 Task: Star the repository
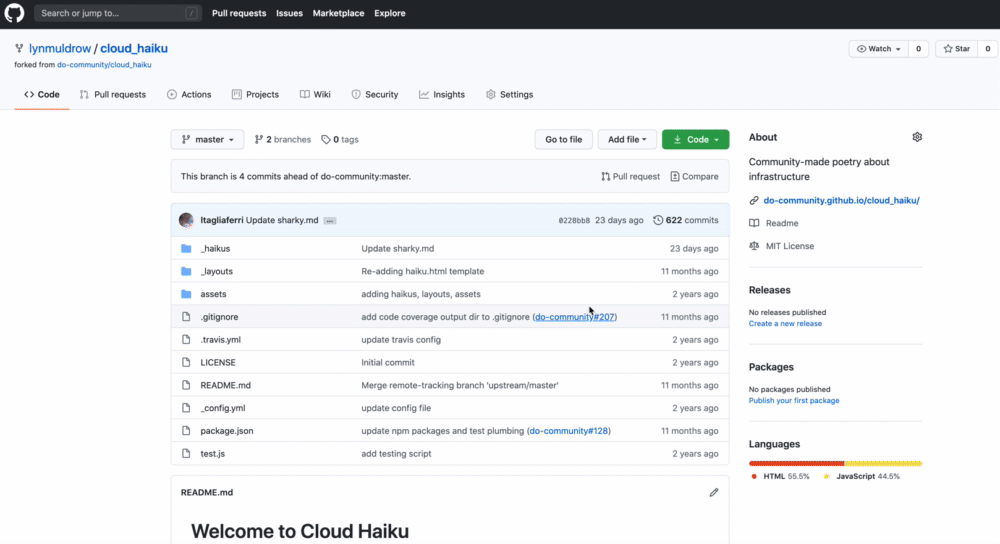(x=957, y=48)
